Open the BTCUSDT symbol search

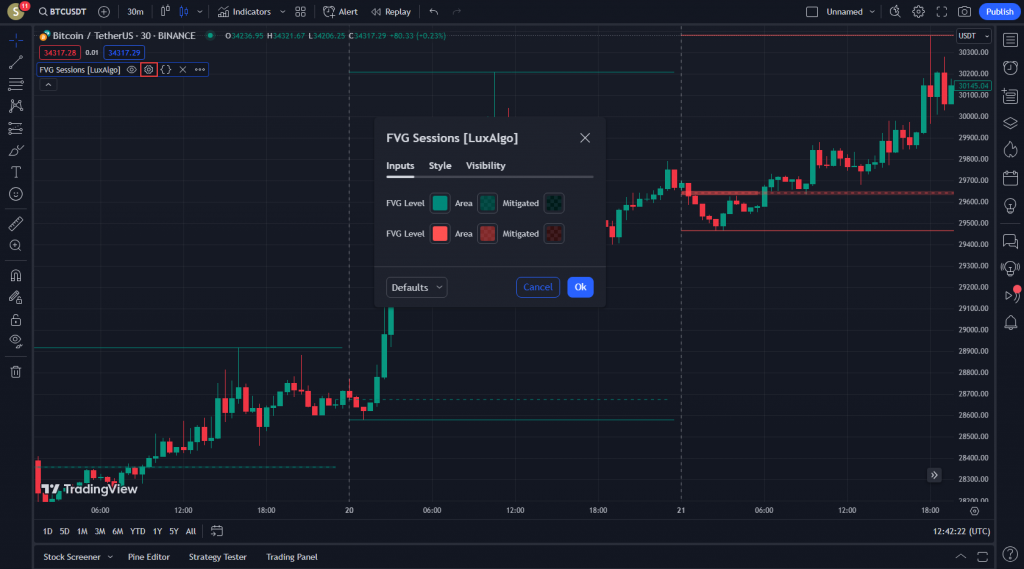point(63,12)
